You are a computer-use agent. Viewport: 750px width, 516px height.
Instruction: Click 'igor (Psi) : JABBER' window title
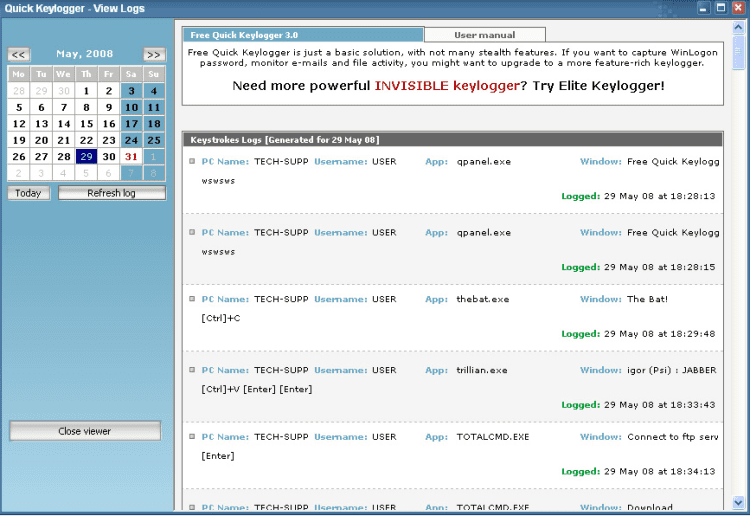click(672, 370)
